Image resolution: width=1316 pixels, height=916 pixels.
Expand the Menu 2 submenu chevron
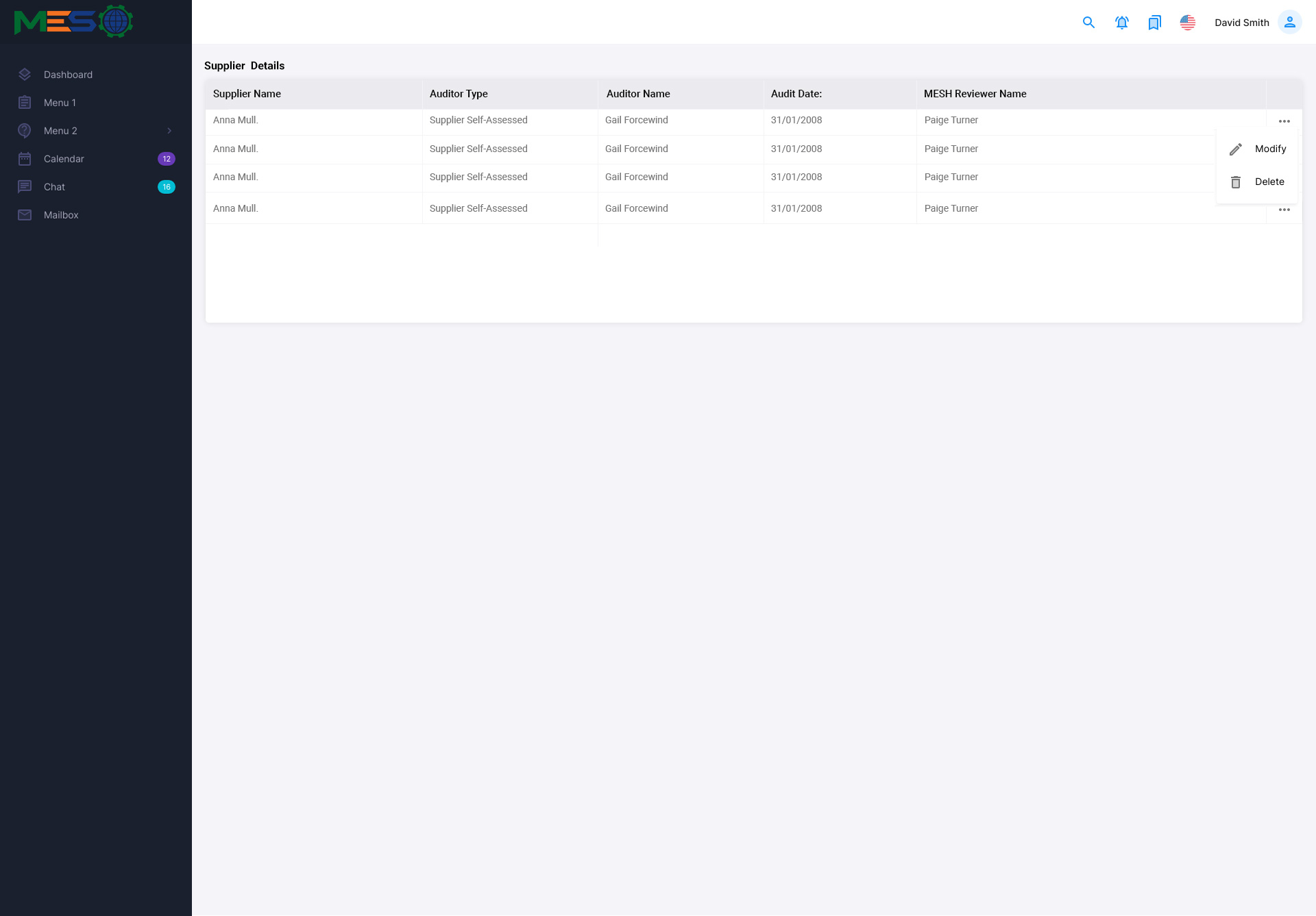pos(169,131)
